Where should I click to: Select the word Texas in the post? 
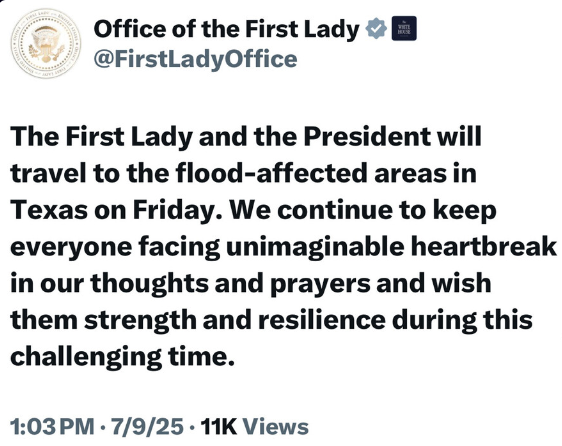49,210
